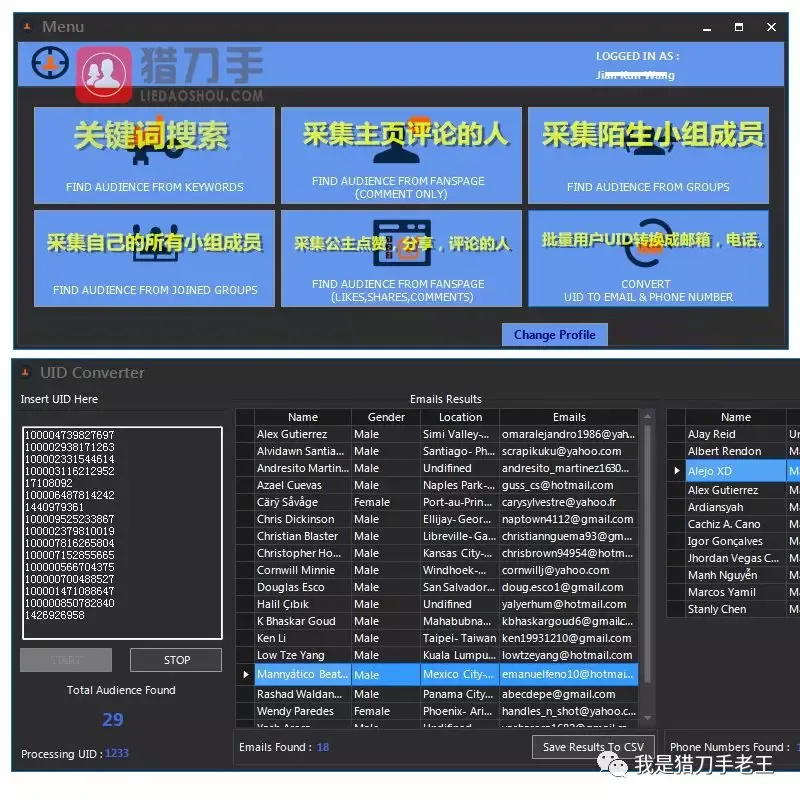Click the UID line 1426926958 in the list
Screen dimensions: 800x800
point(55,615)
